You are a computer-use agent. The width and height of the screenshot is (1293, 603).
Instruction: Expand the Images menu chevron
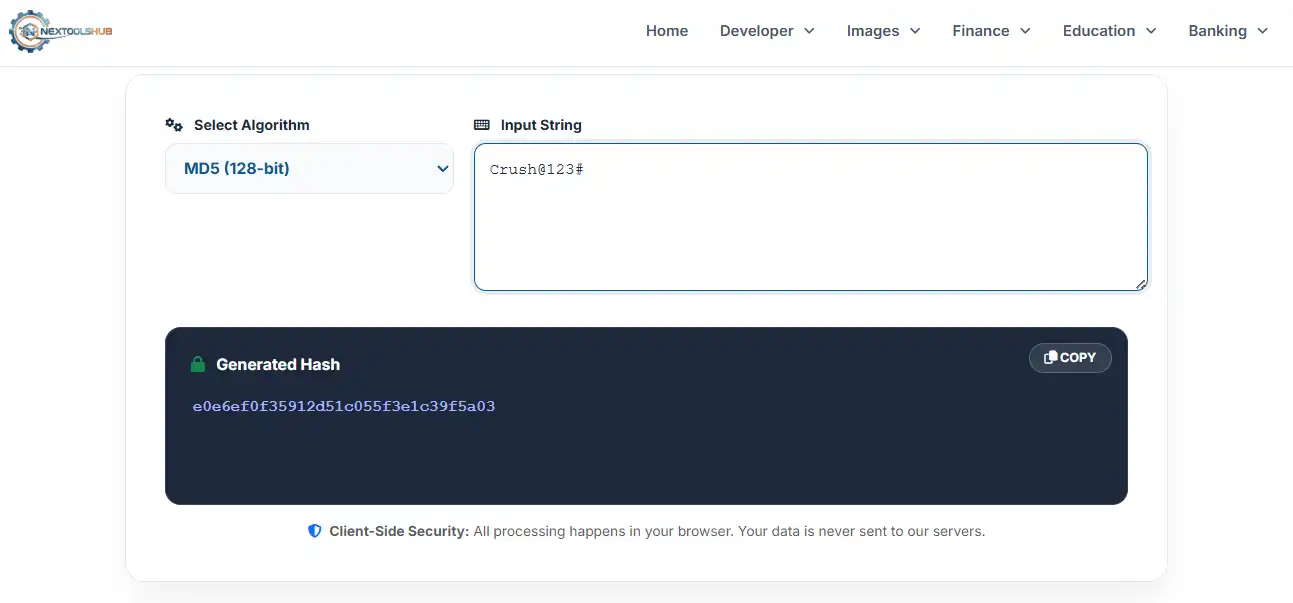tap(915, 31)
